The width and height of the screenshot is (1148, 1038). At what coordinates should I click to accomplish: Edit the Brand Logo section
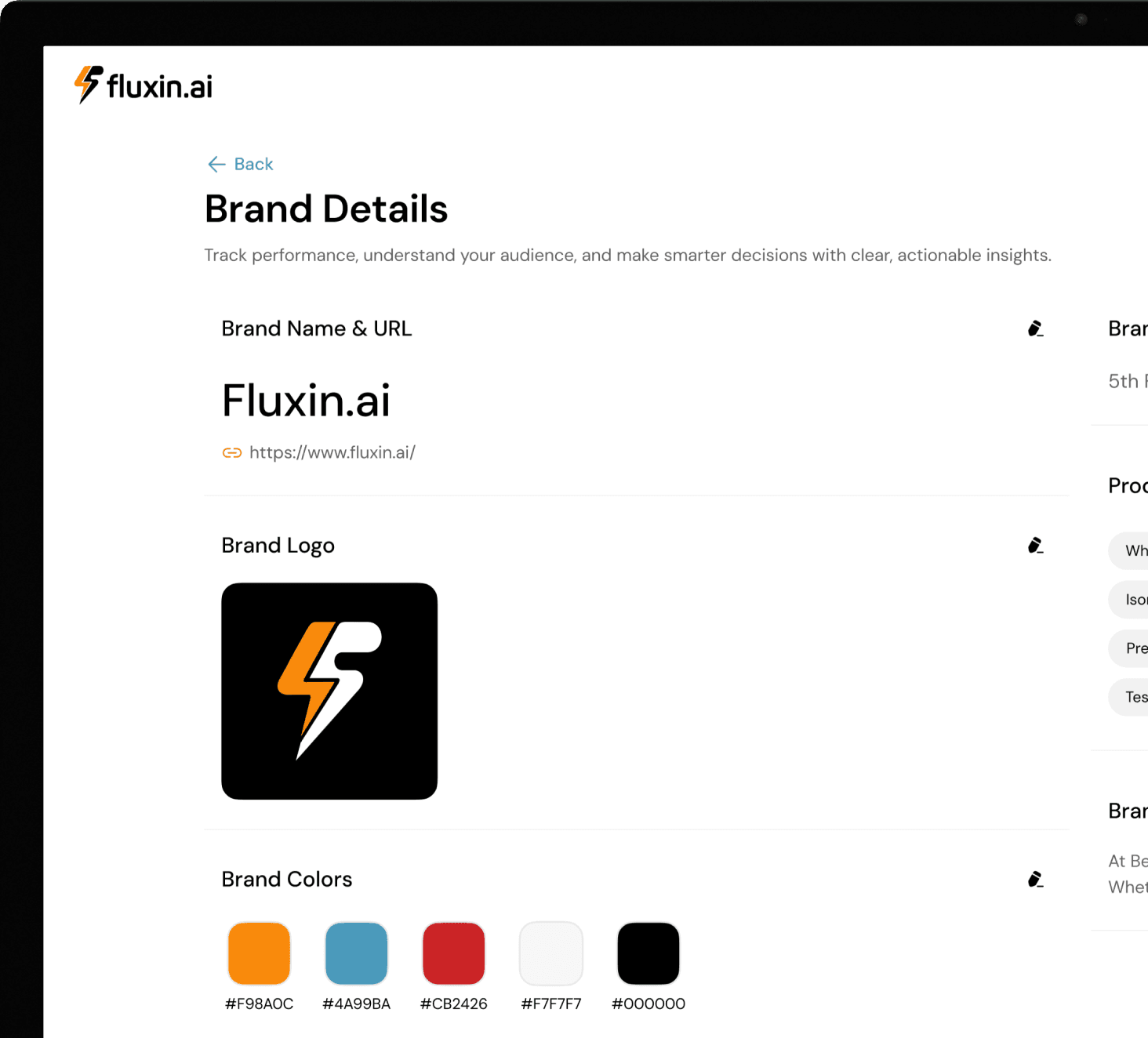tap(1035, 545)
